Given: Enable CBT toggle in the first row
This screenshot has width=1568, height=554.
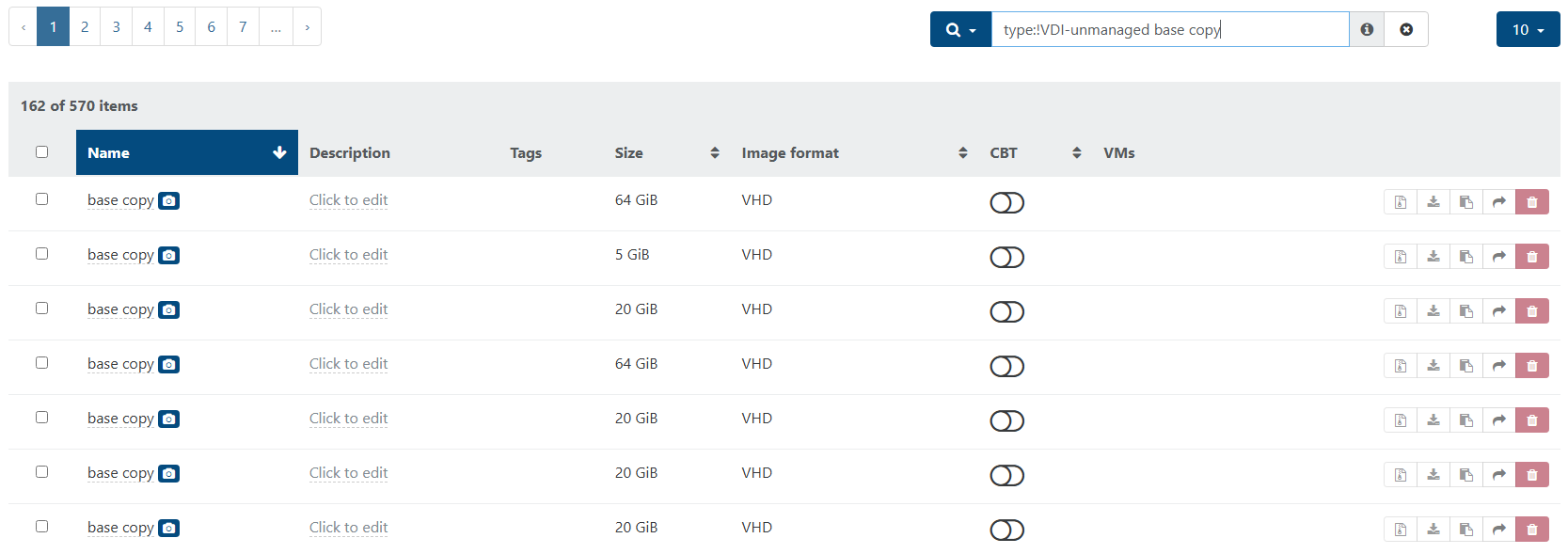Looking at the screenshot, I should (1006, 203).
